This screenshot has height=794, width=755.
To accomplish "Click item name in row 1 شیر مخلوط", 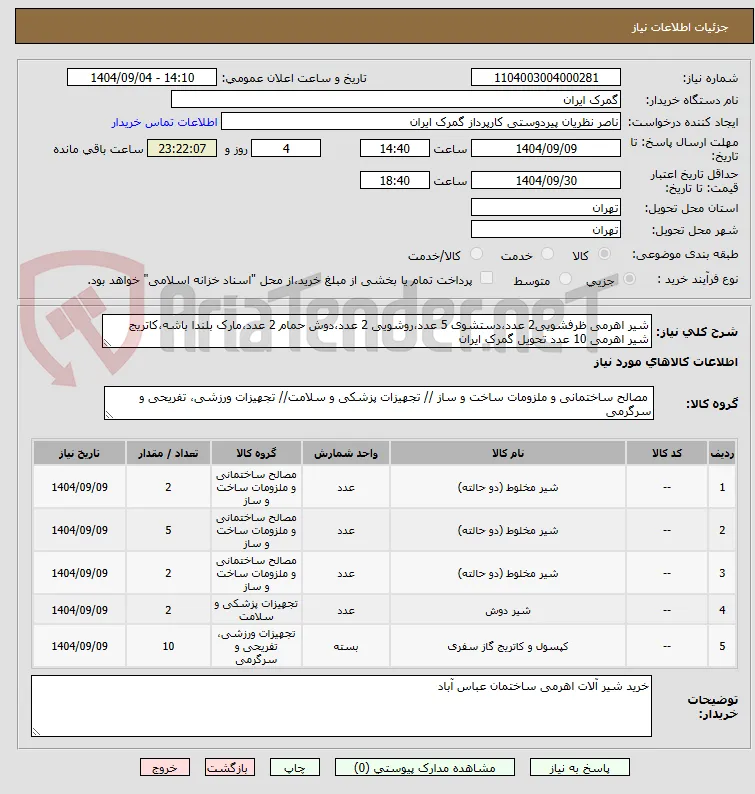I will [507, 487].
